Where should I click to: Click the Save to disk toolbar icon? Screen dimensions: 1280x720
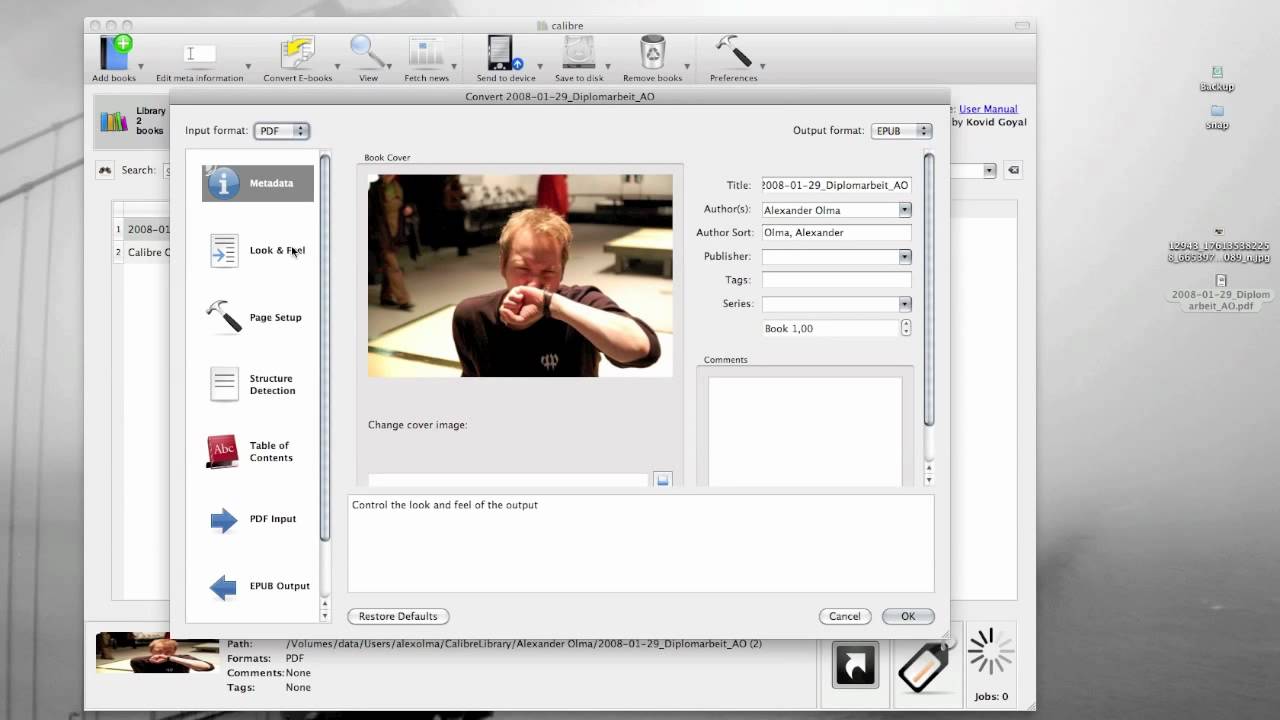pos(579,52)
